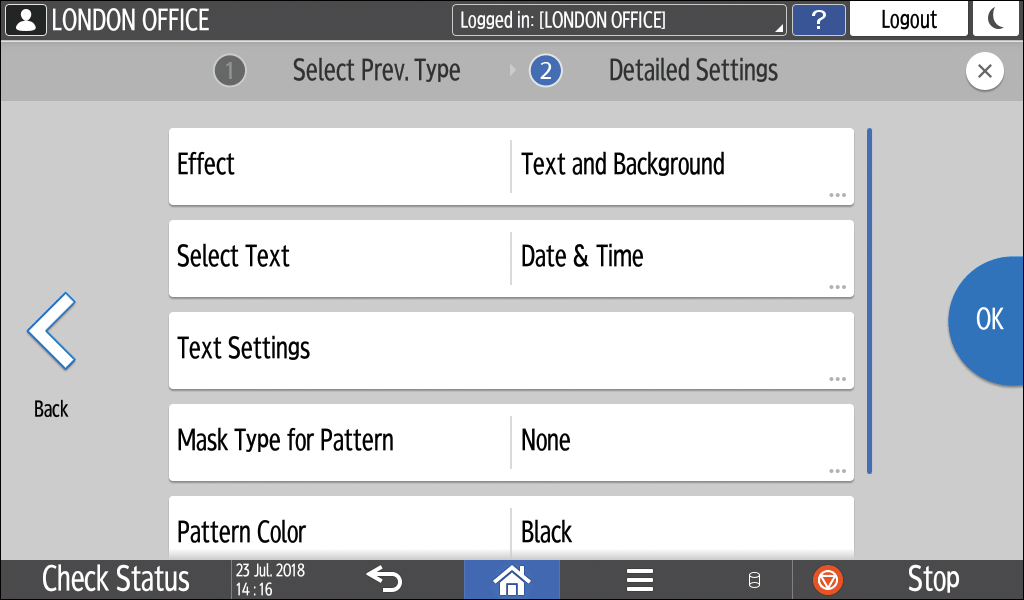Screen dimensions: 1024x600
Task: Go back using the left chevron arrow
Action: click(x=51, y=332)
